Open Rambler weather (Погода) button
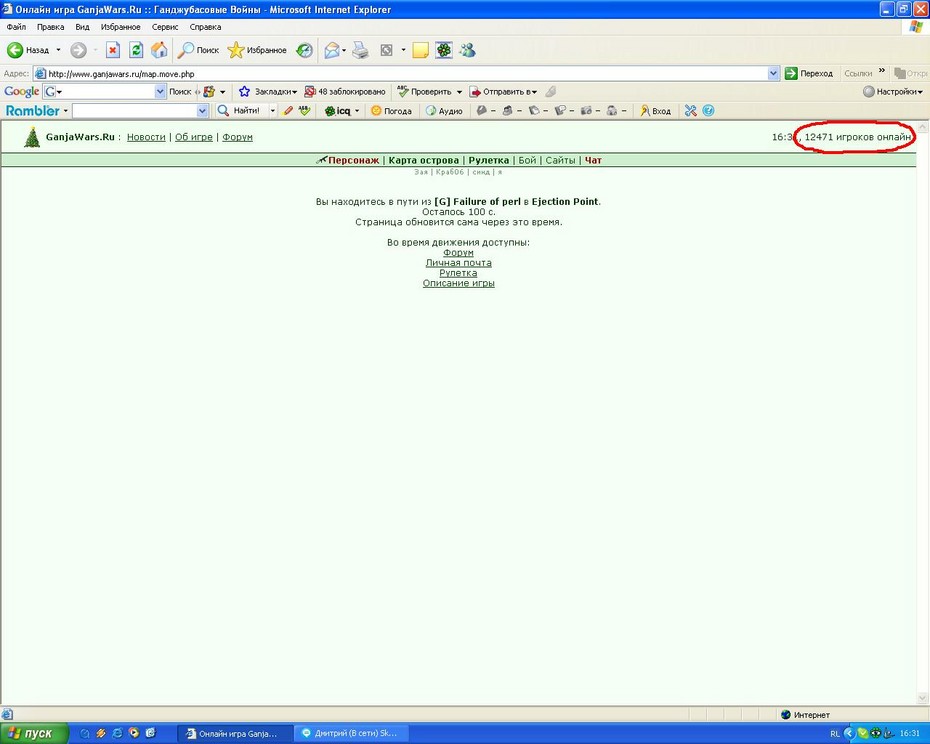930x744 pixels. (391, 110)
